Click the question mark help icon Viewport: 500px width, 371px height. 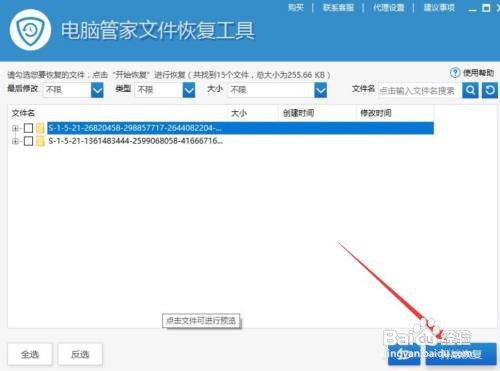pyautogui.click(x=455, y=73)
